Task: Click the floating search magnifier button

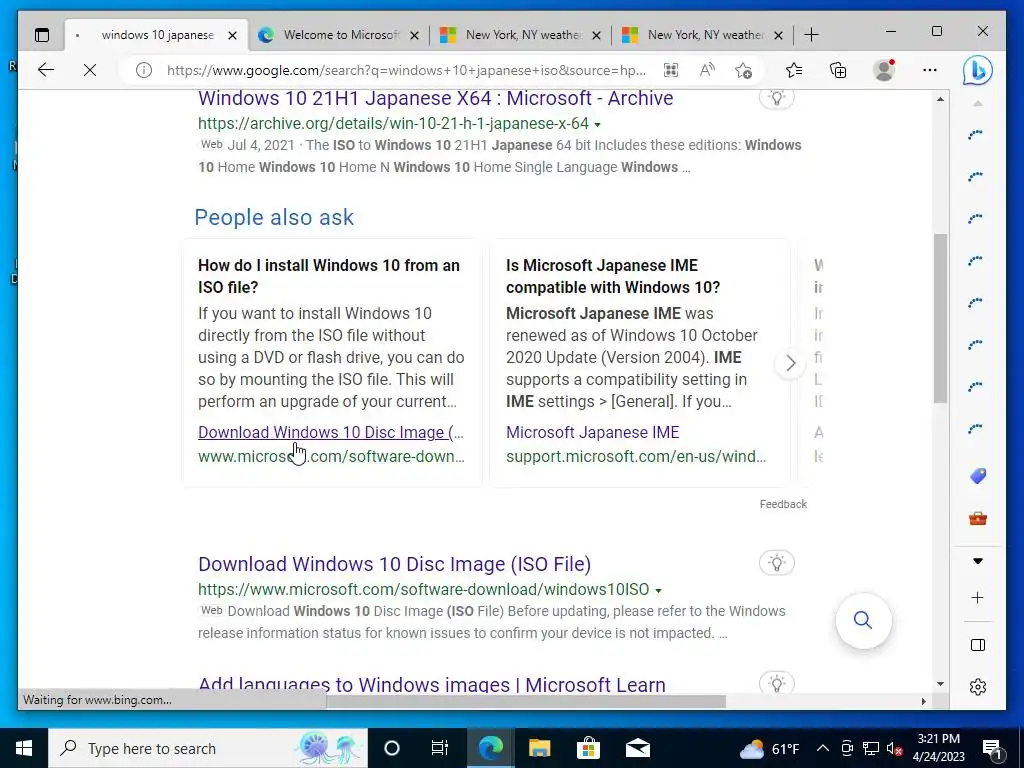Action: click(x=863, y=620)
